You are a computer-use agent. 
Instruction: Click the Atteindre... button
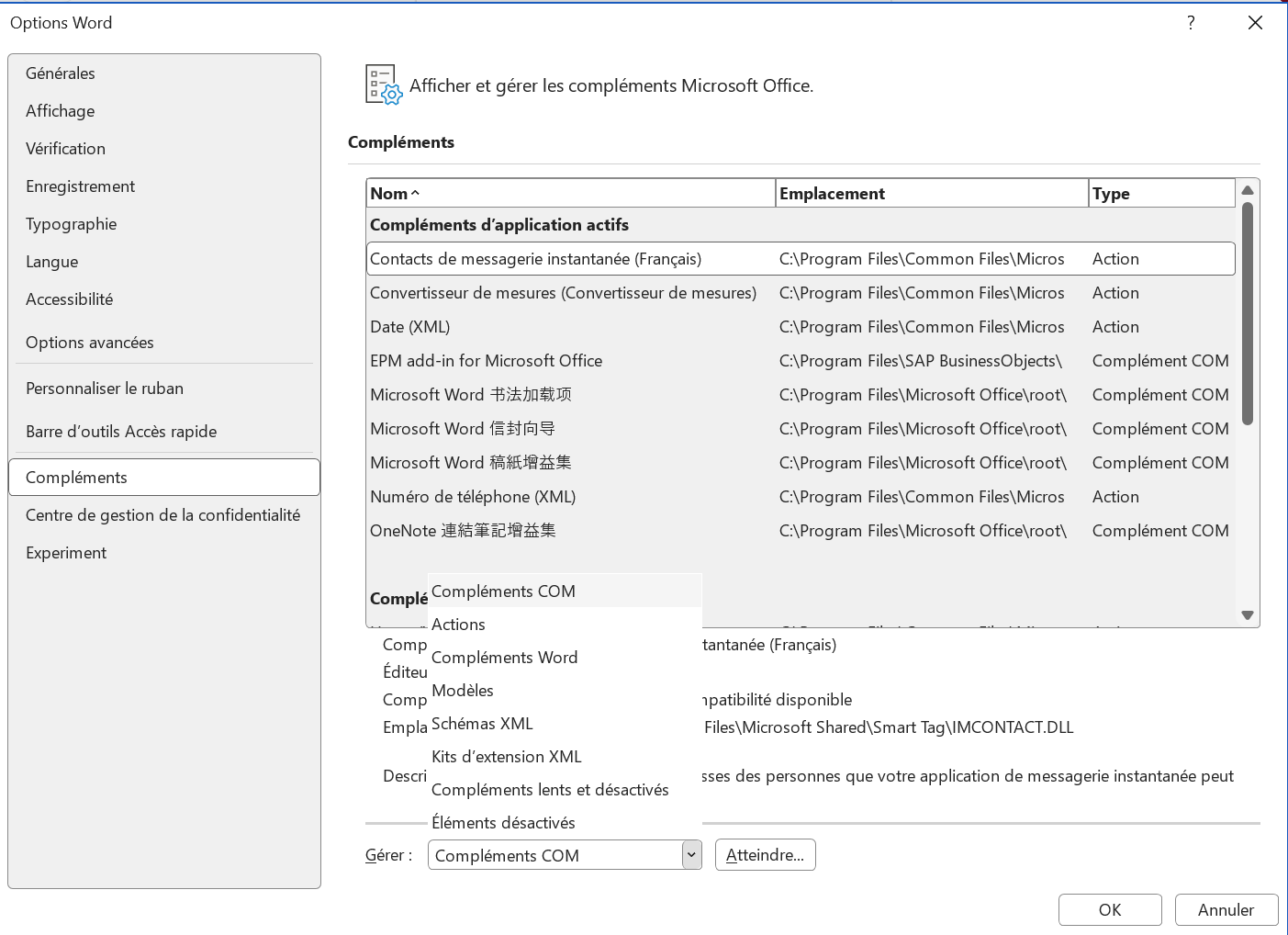coord(765,855)
